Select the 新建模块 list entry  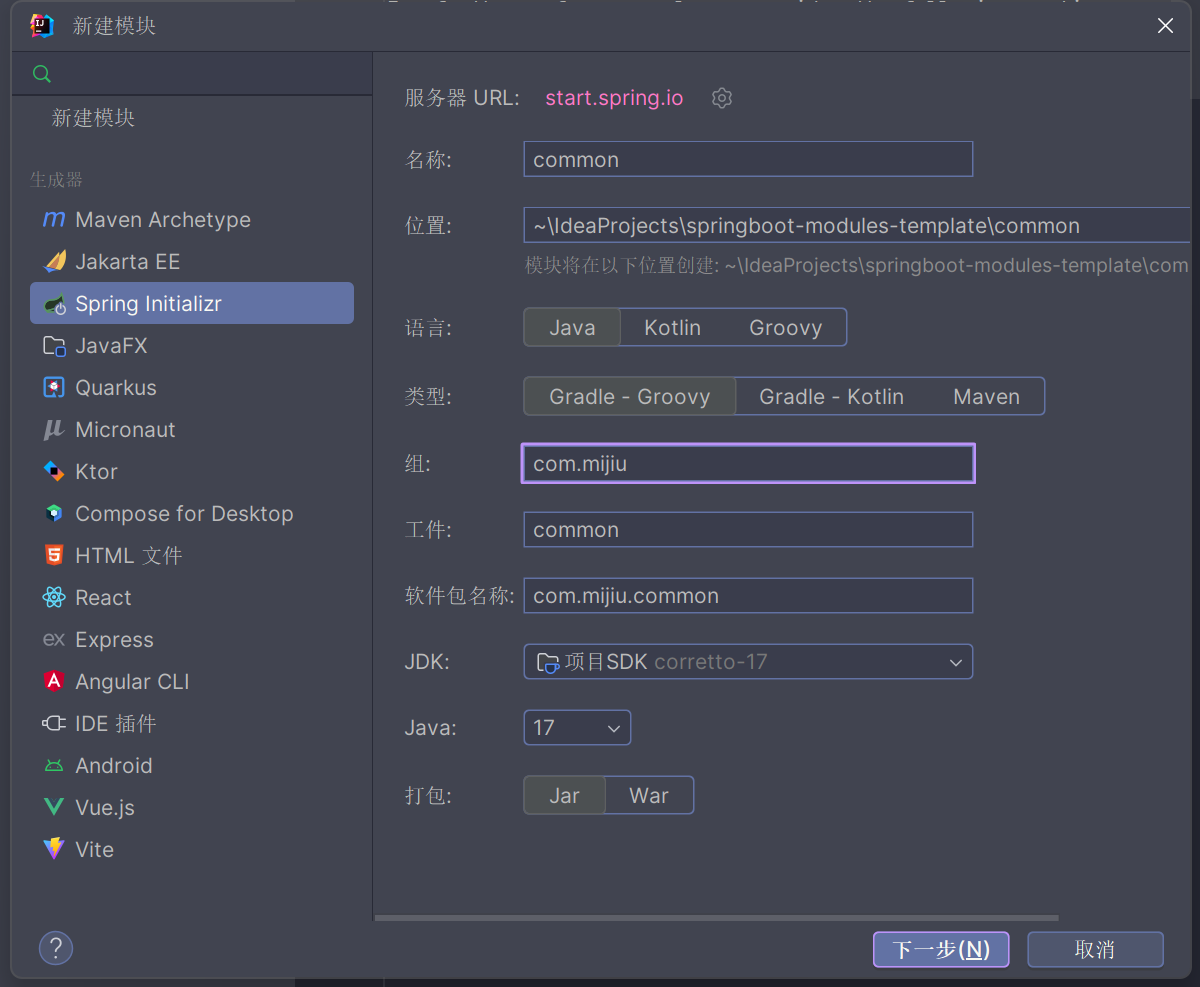click(93, 118)
